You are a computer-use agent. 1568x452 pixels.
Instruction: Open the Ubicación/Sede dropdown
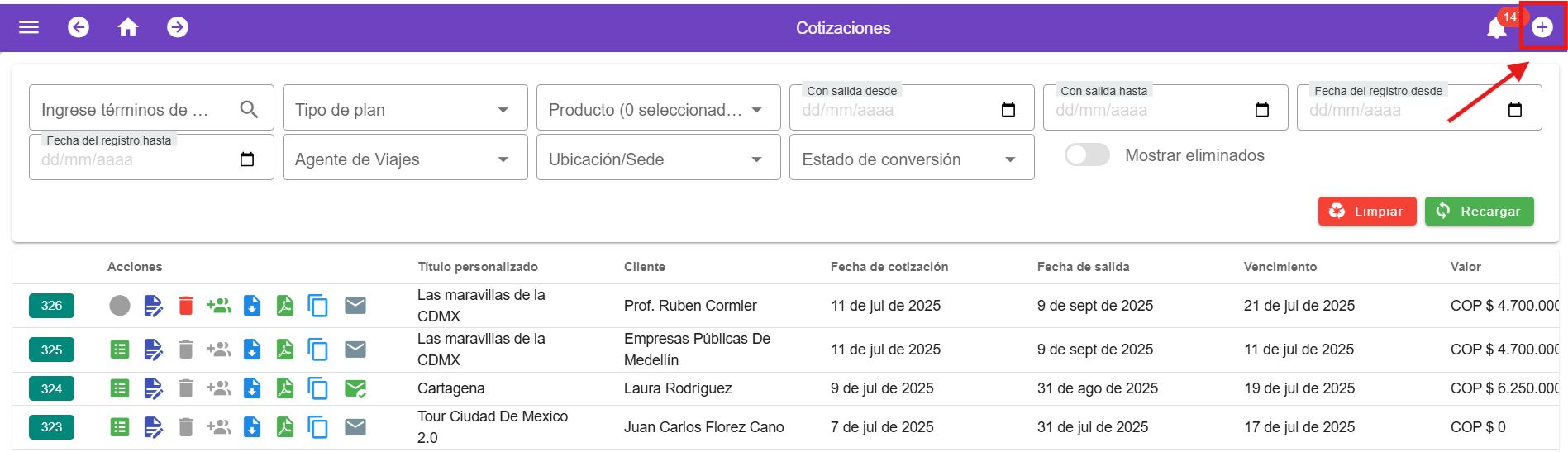point(658,159)
